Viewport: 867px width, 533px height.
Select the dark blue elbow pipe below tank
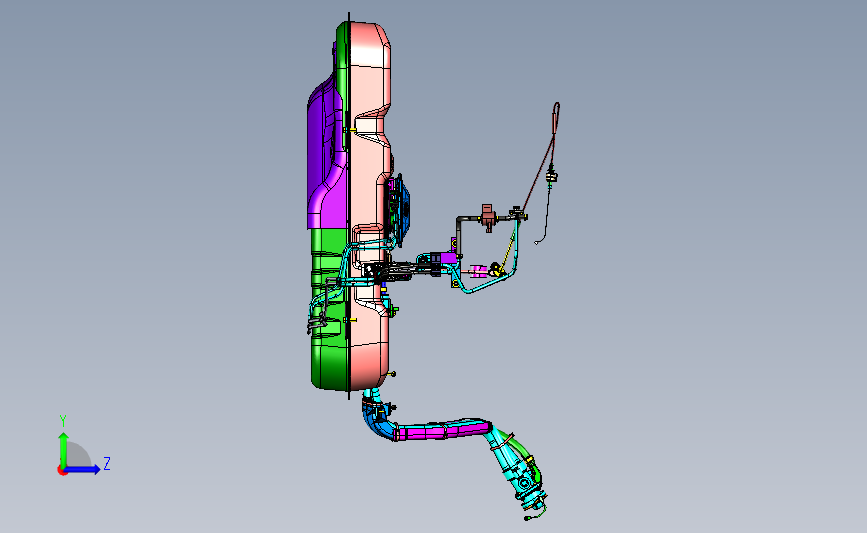click(379, 421)
